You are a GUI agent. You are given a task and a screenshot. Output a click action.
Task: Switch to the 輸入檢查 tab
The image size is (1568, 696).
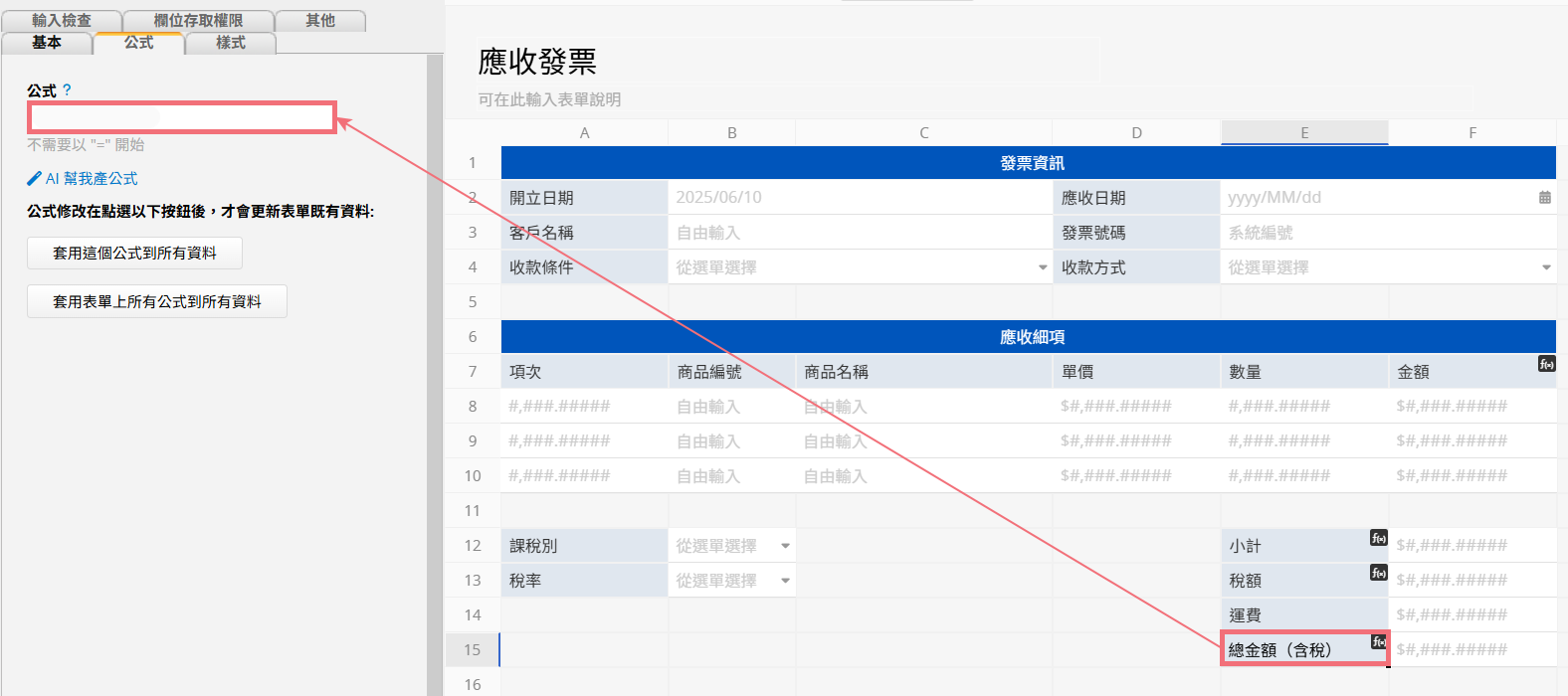pyautogui.click(x=62, y=21)
